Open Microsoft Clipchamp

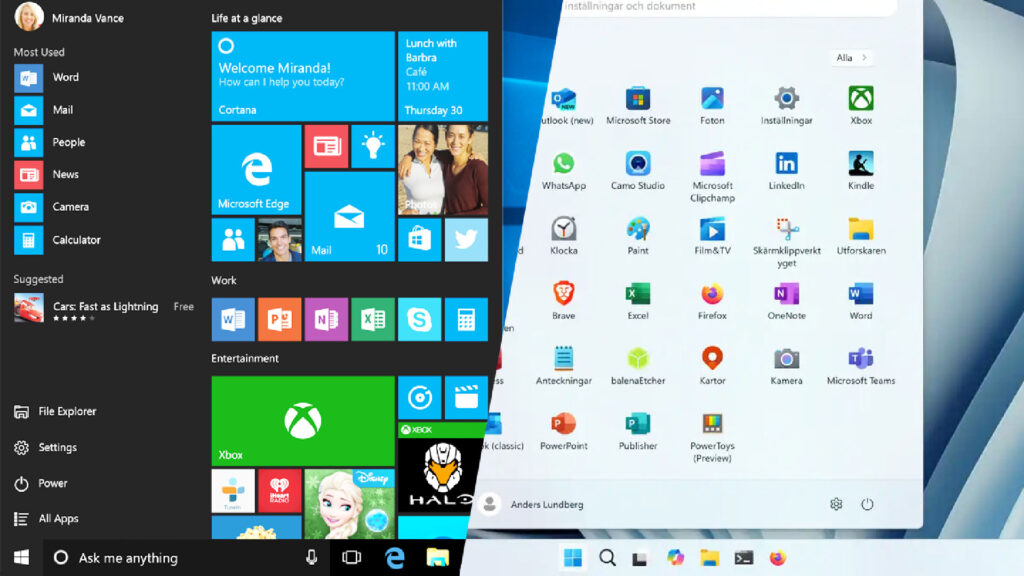712,177
